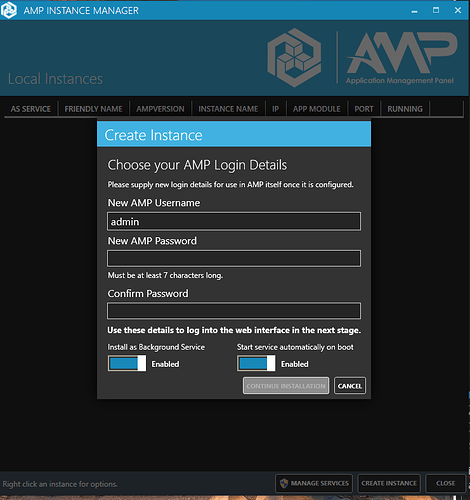Viewport: 470px width, 500px height.
Task: Toggle Start service automatically on boot switch
Action: [x=256, y=363]
